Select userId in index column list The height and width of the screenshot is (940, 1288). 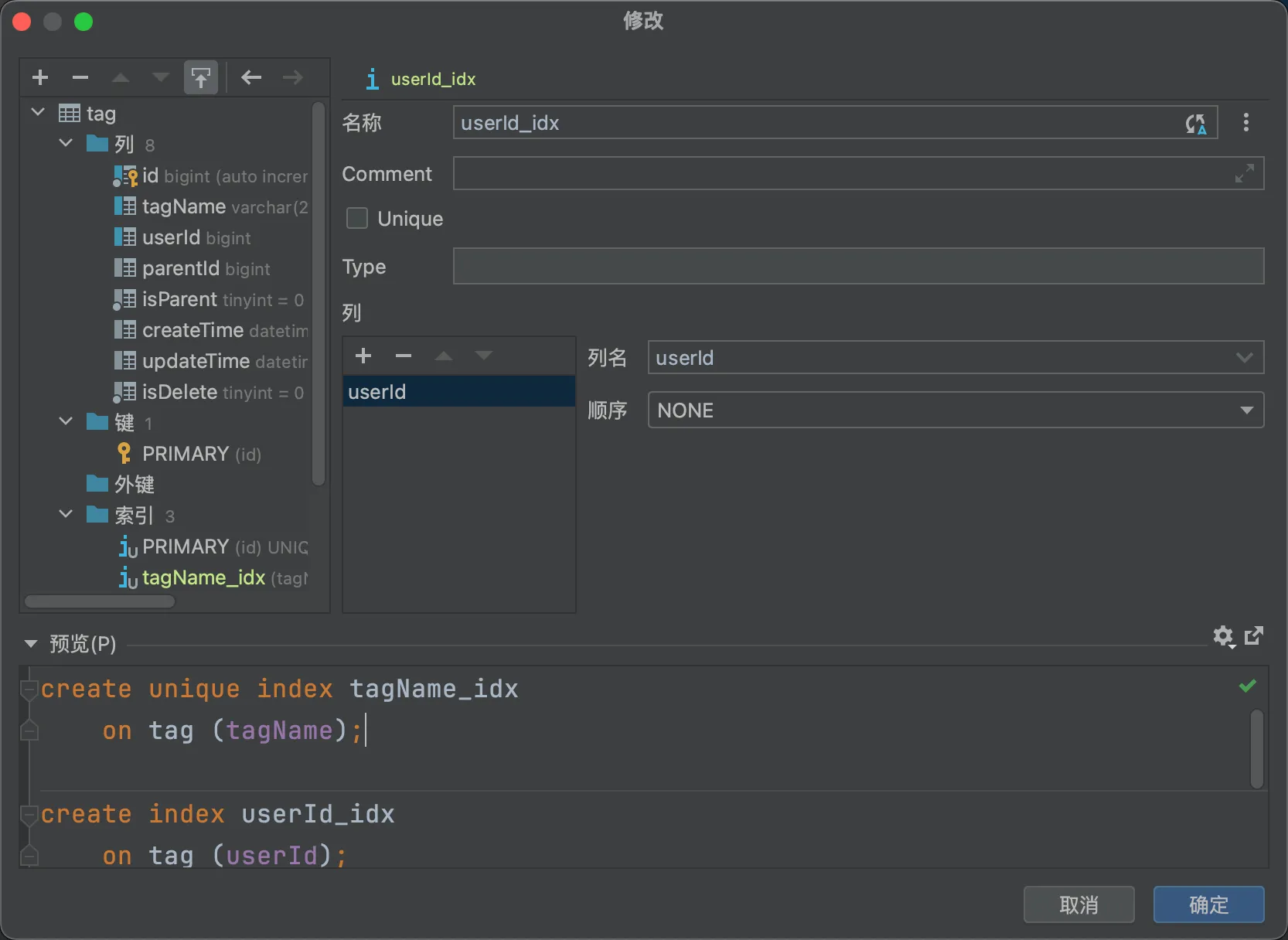(x=459, y=392)
